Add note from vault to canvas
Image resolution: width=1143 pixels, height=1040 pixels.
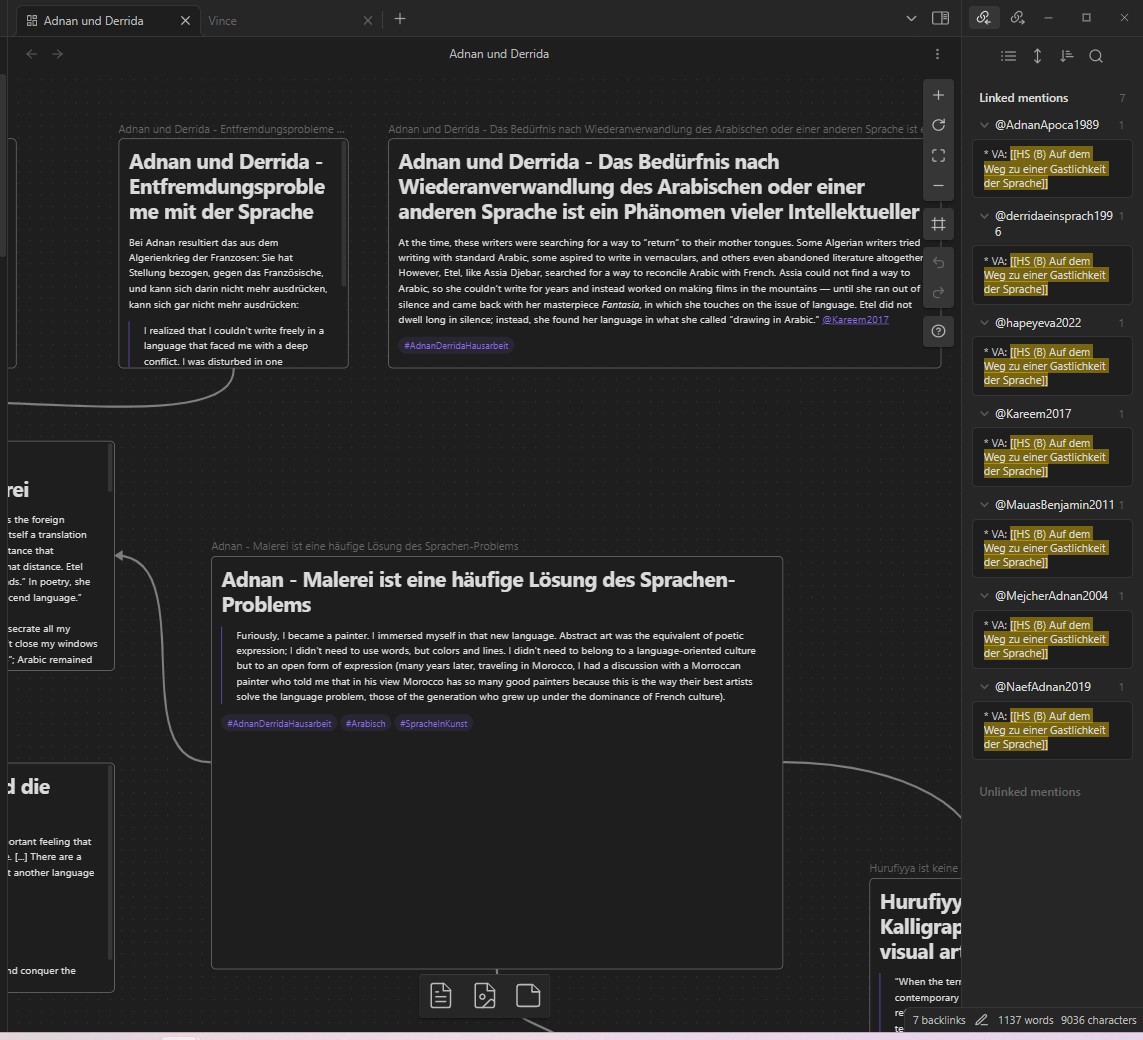coord(440,995)
